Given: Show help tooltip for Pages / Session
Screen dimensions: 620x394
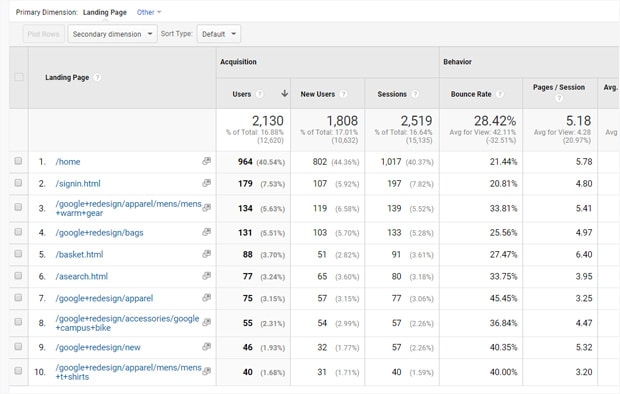Looking at the screenshot, I should pos(559,98).
